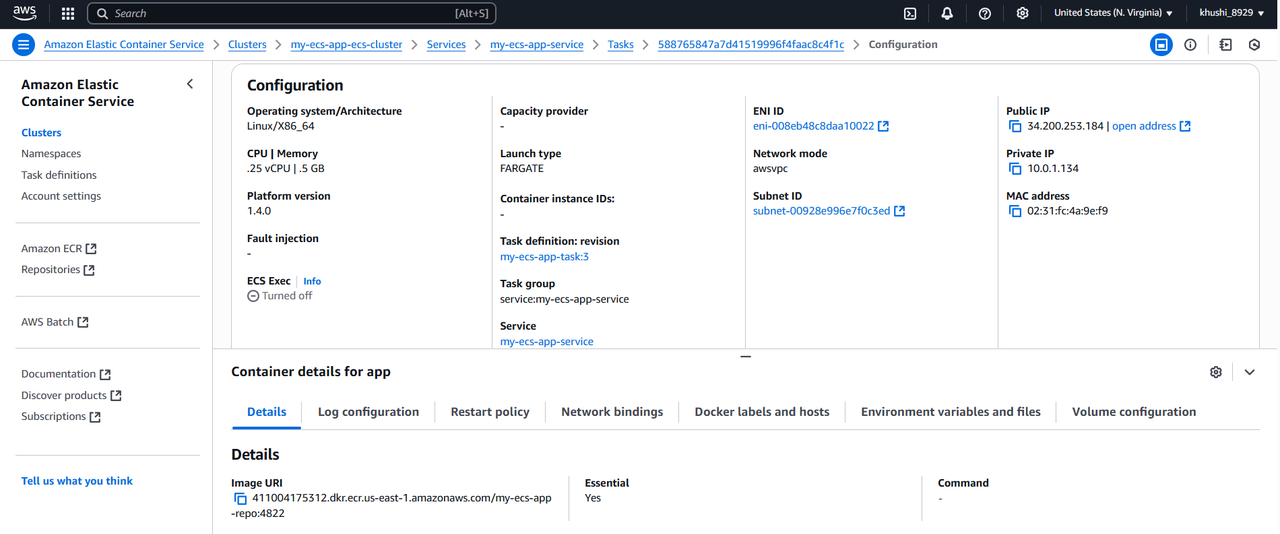Click the sign-in arrow icon beside info icon

click(1225, 45)
